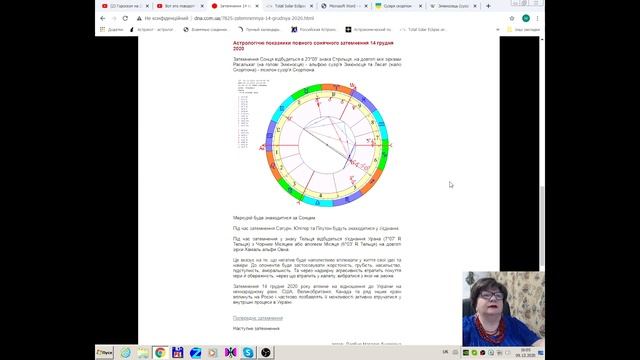Screen dimensions: 640x360
Task: Click the page vertical scrollbar
Action: [542, 227]
